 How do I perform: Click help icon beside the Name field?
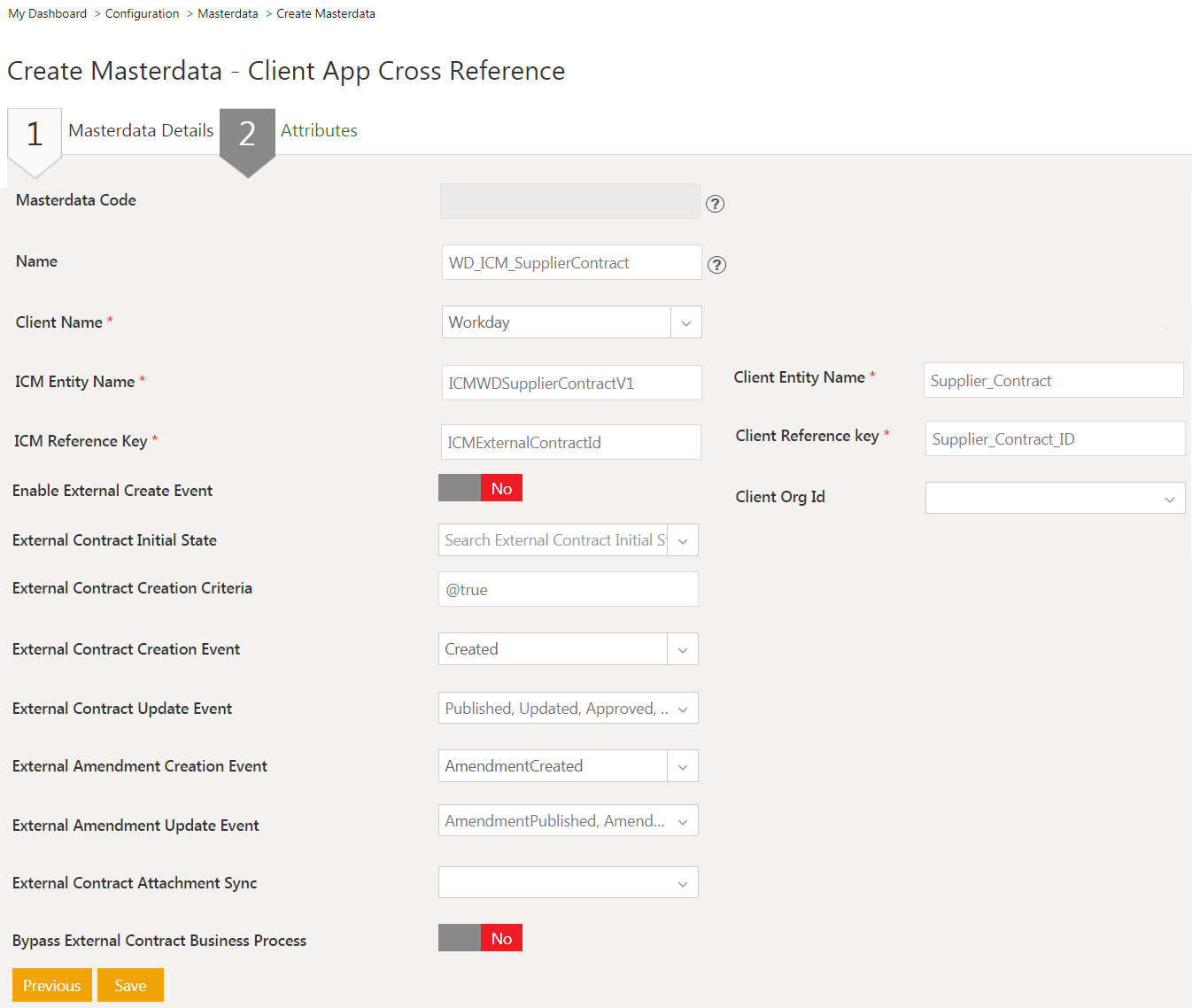716,265
